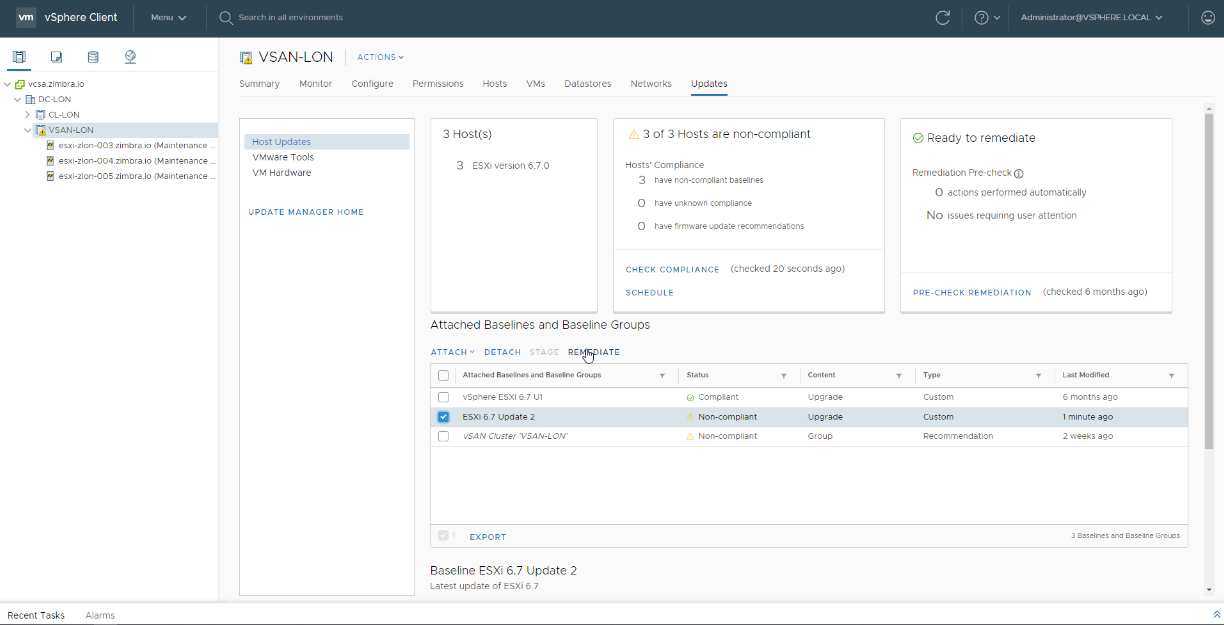
Task: Click PRE-CHECK REMEDIATION link
Action: tap(972, 293)
